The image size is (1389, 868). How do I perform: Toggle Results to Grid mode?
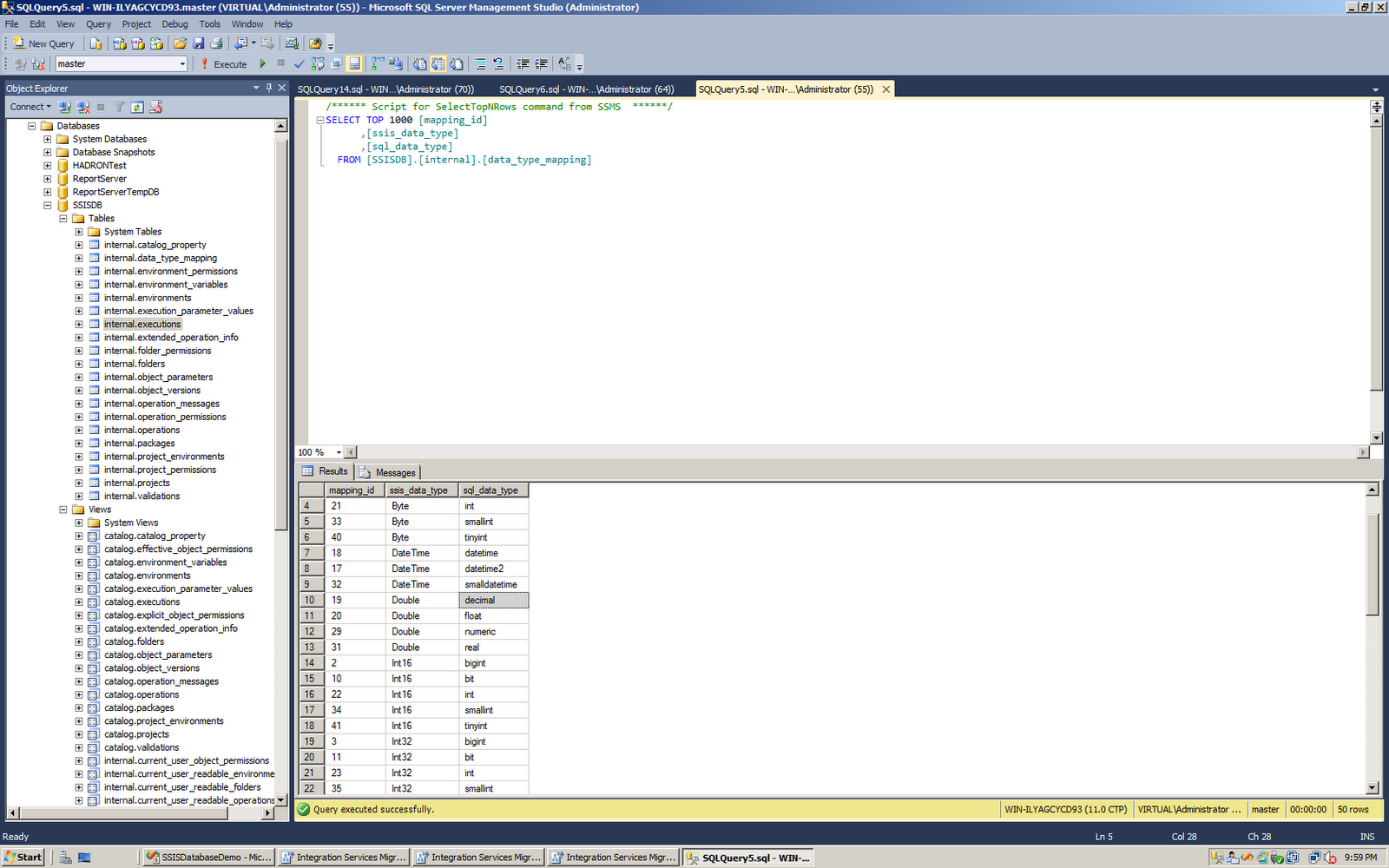coord(438,63)
